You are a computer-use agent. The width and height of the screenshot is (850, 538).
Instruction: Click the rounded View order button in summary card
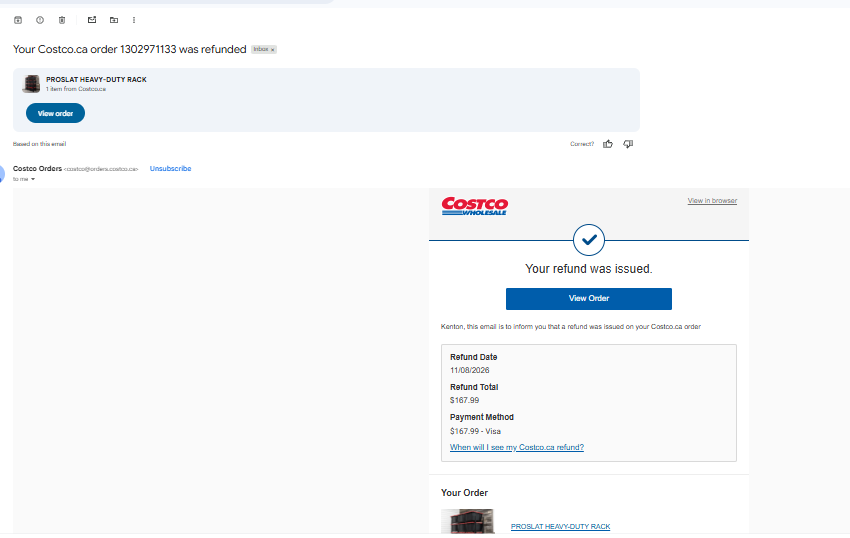[x=55, y=113]
